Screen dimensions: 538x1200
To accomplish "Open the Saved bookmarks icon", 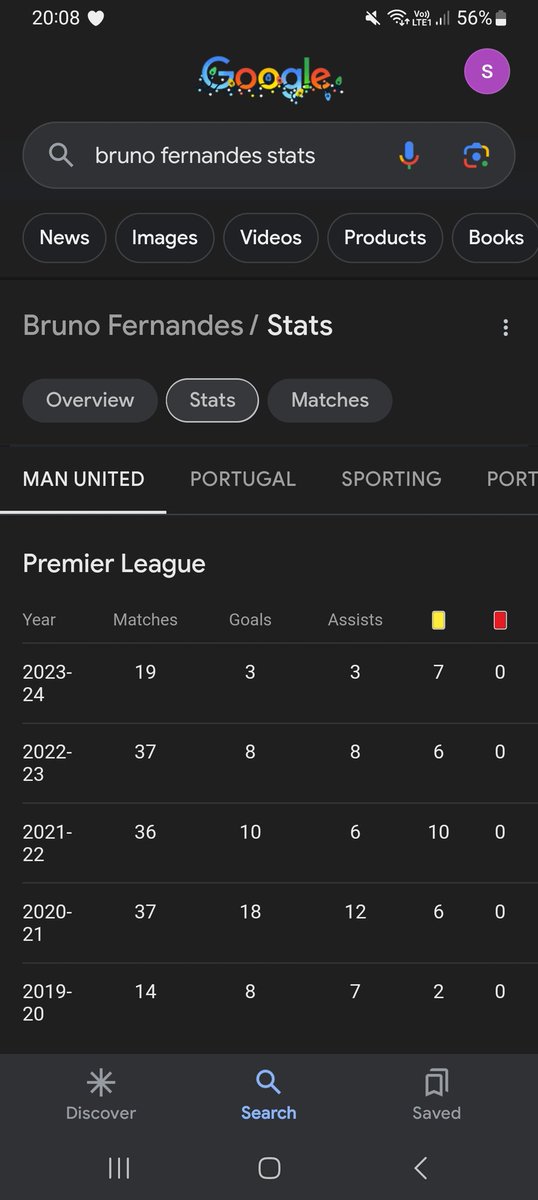I will (x=437, y=1081).
